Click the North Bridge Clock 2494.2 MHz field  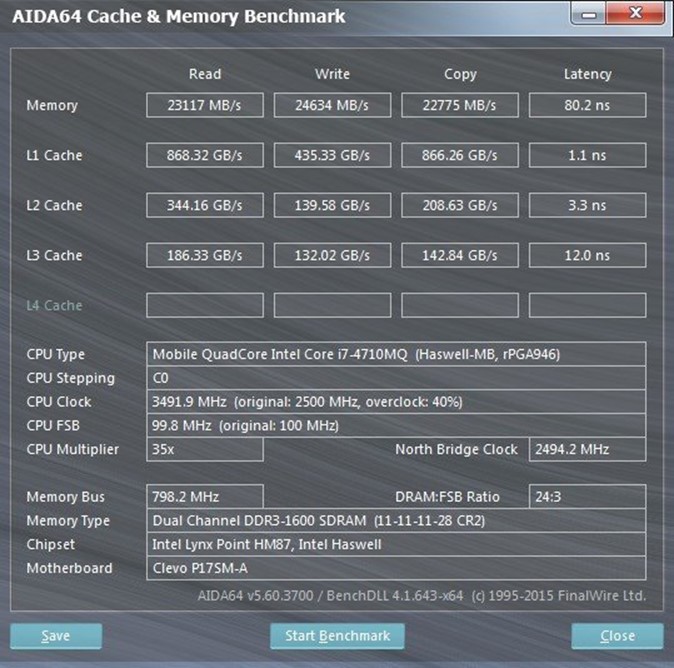[x=587, y=449]
